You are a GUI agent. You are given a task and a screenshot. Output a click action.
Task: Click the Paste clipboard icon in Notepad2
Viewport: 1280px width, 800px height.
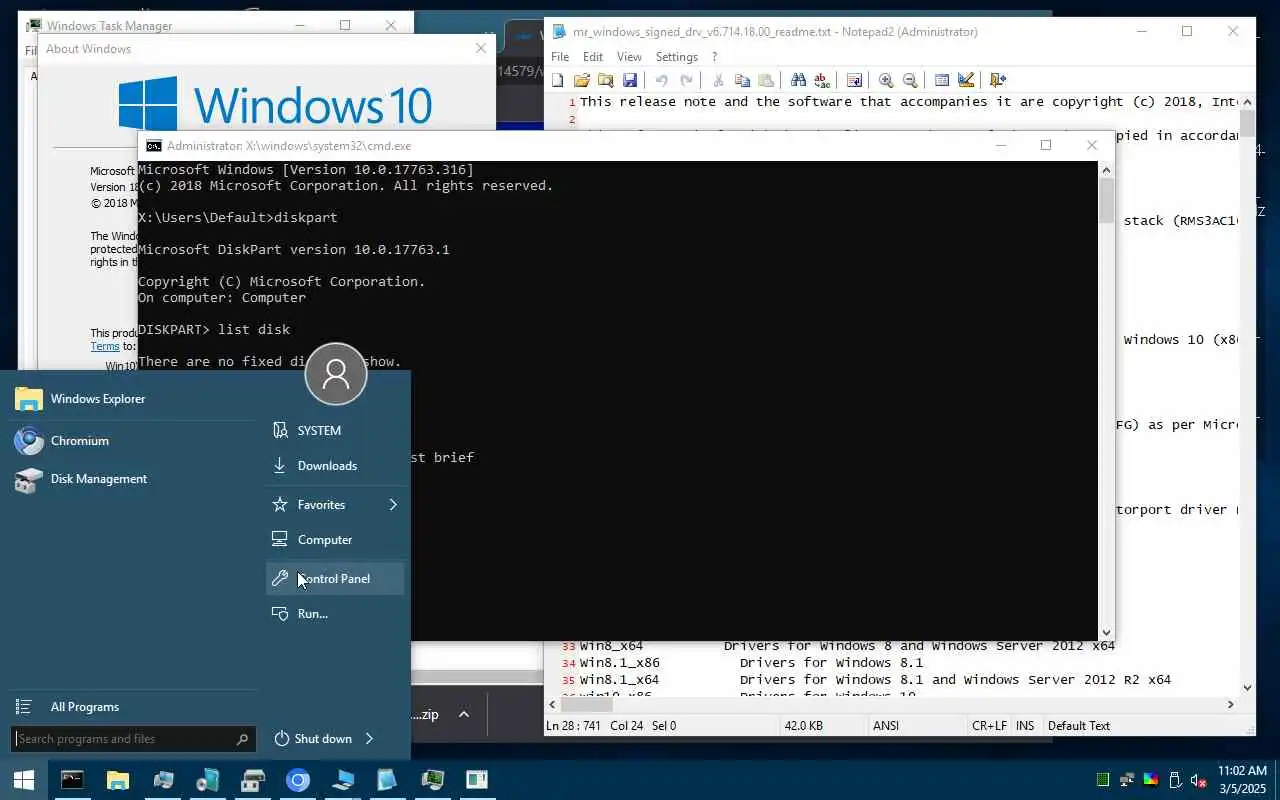766,80
